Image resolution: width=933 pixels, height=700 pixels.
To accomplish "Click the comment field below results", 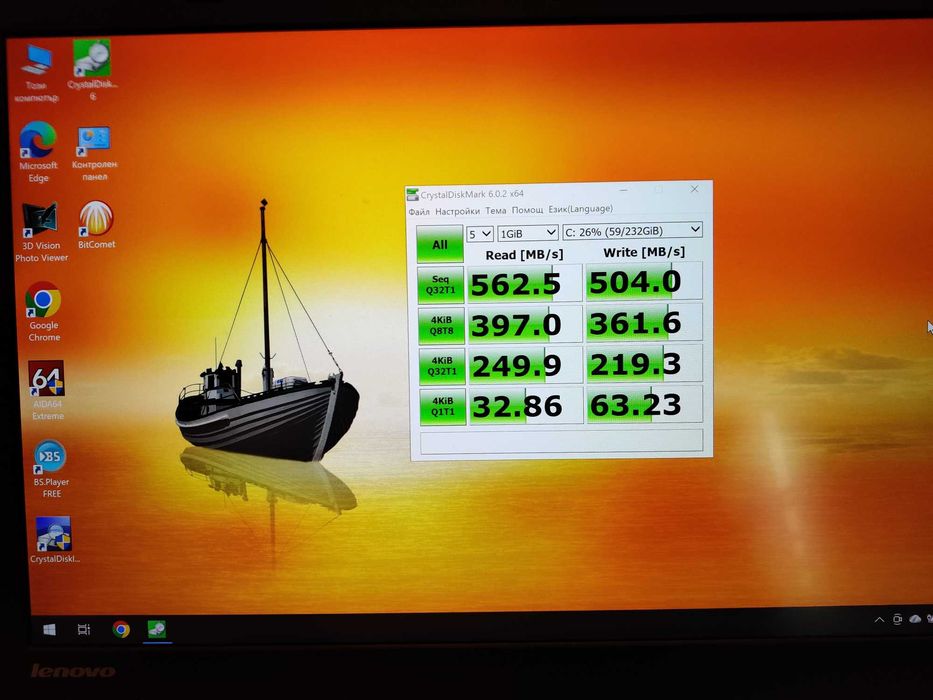I will coord(562,442).
